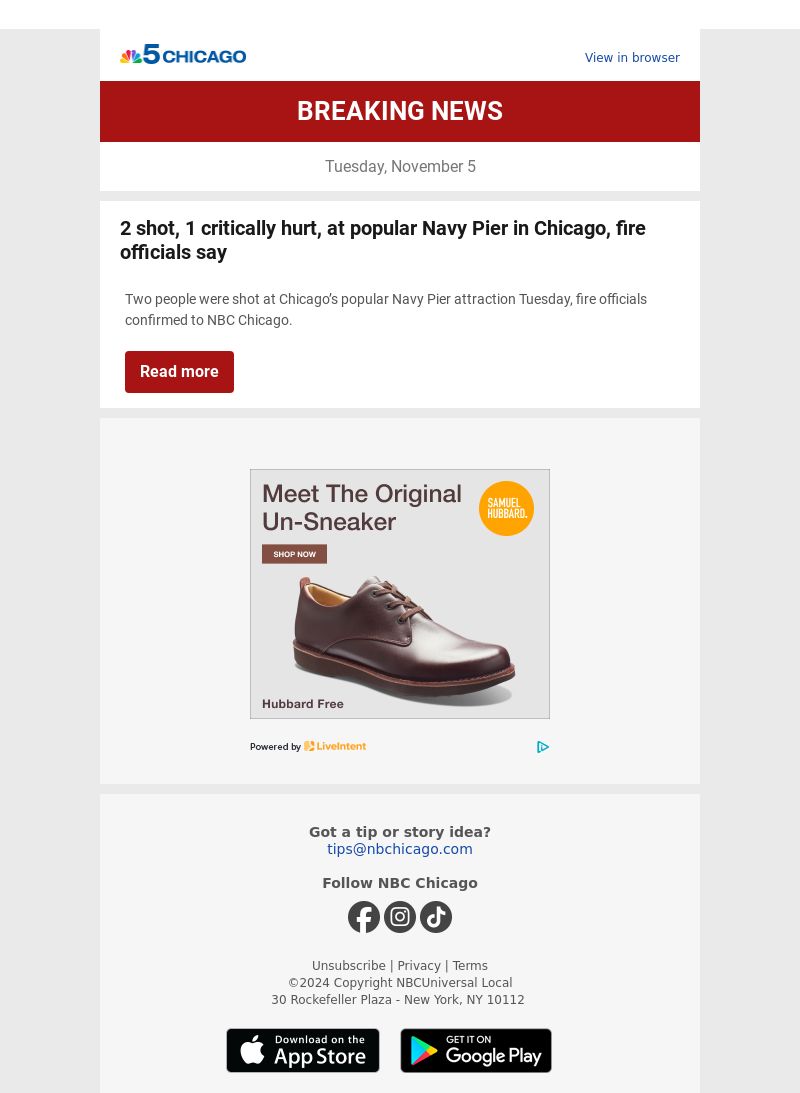Viewport: 800px width, 1093px height.
Task: Click the Samuel Hubbard orange logo
Action: point(506,508)
